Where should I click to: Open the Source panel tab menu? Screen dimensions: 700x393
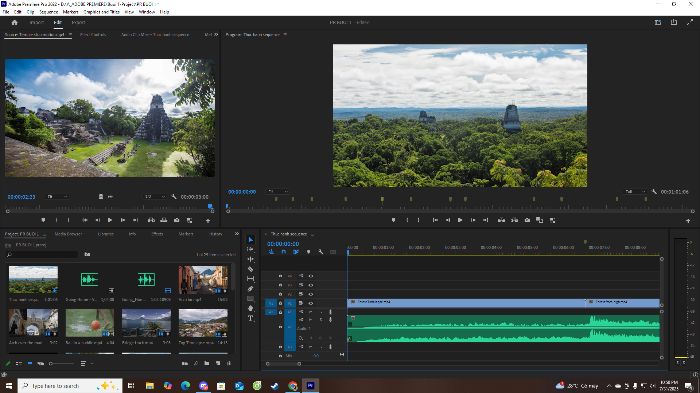[70, 34]
